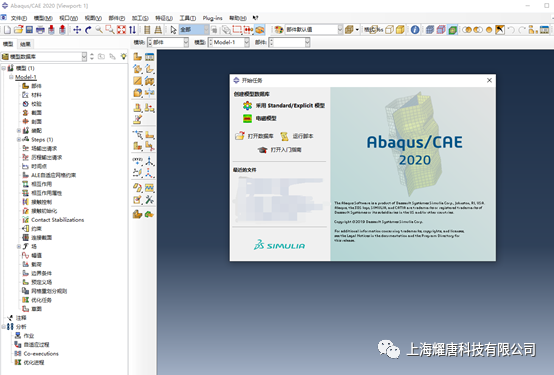Select the Rotate view tool

pyautogui.click(x=88, y=30)
